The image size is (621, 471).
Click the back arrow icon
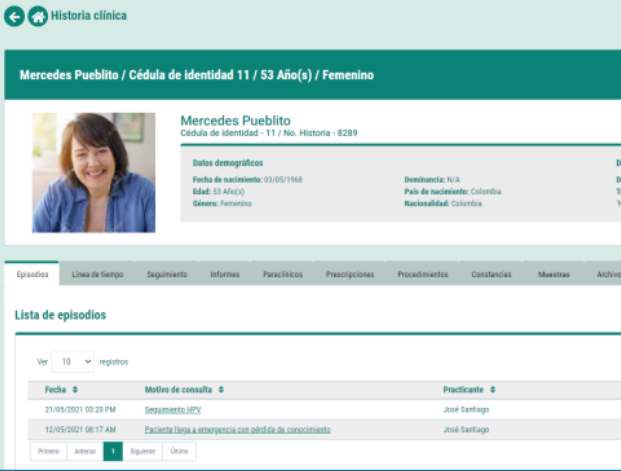pos(14,17)
